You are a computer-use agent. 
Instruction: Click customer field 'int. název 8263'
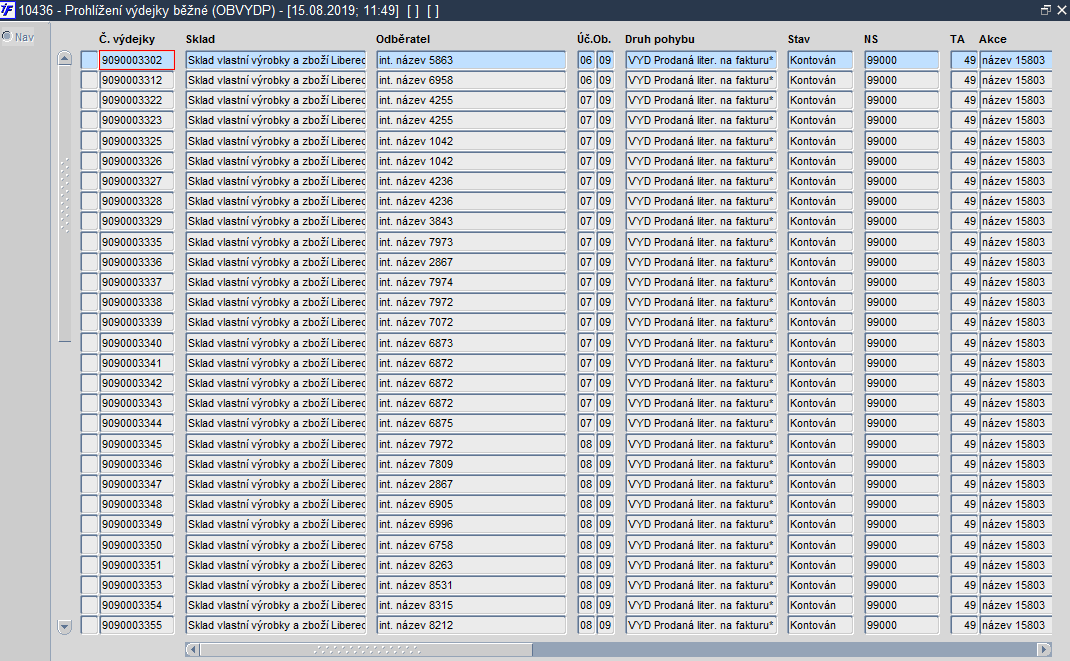[471, 565]
